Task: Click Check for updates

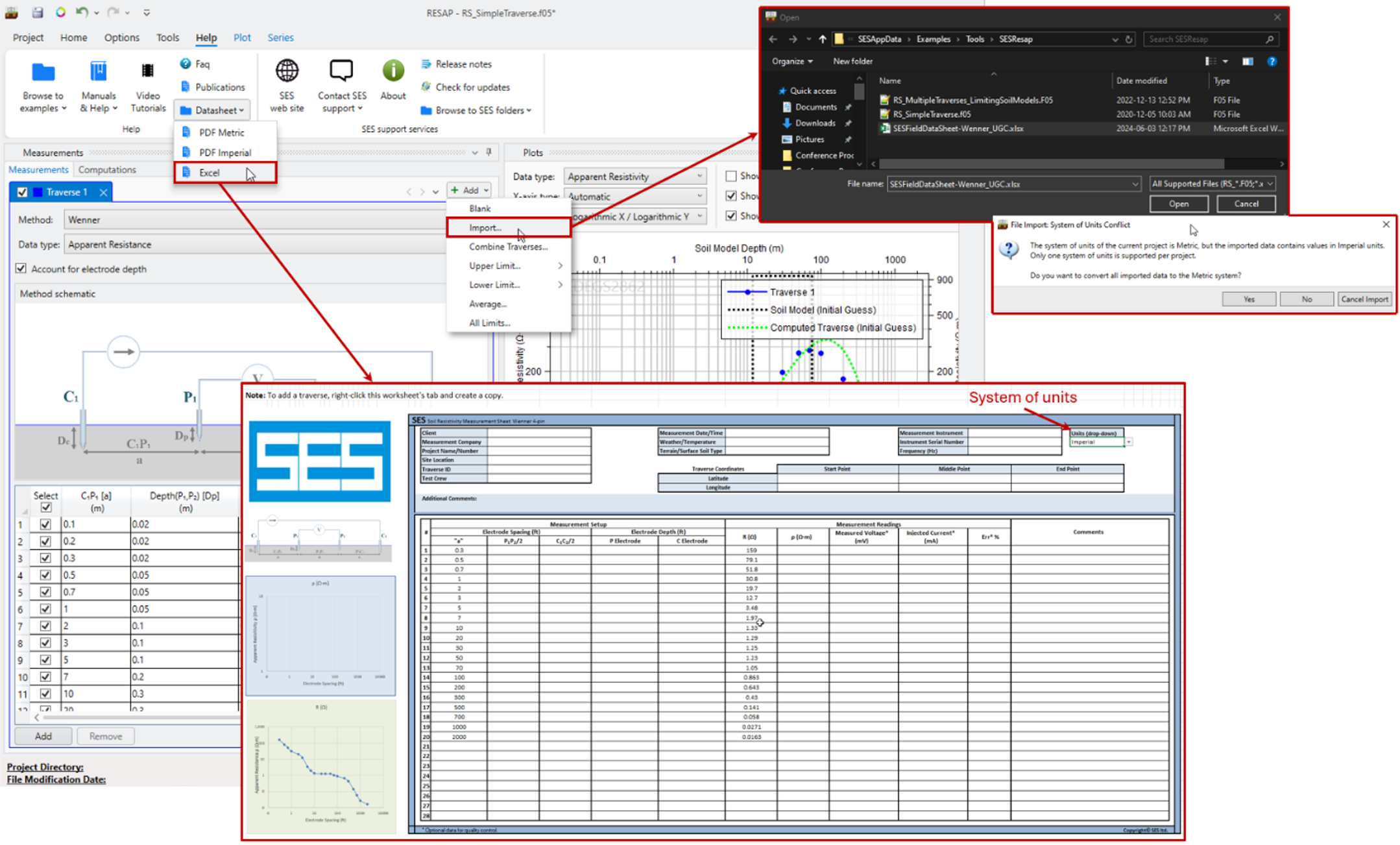Action: [466, 87]
